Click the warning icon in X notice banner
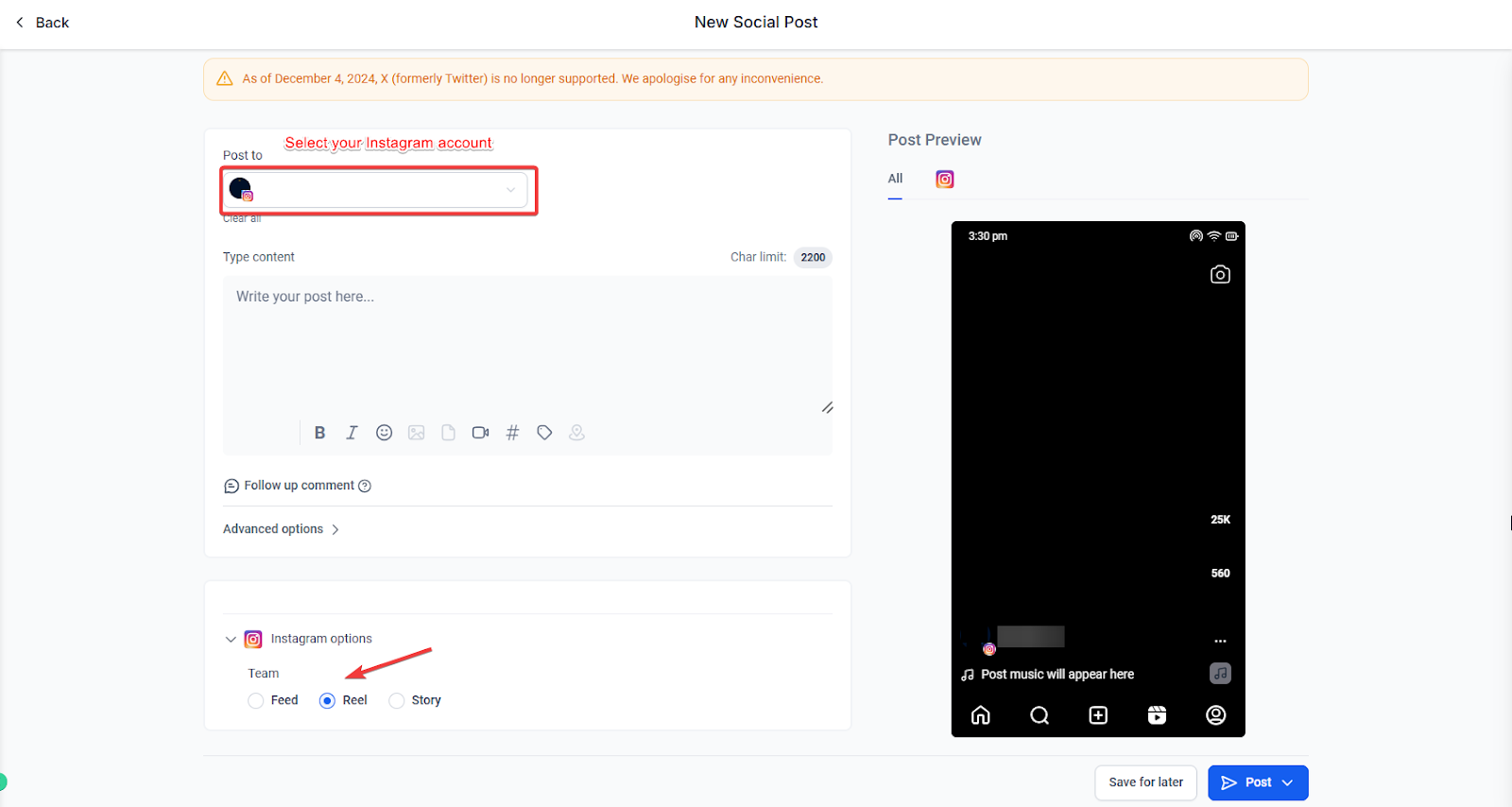This screenshot has height=807, width=1512. [x=225, y=78]
